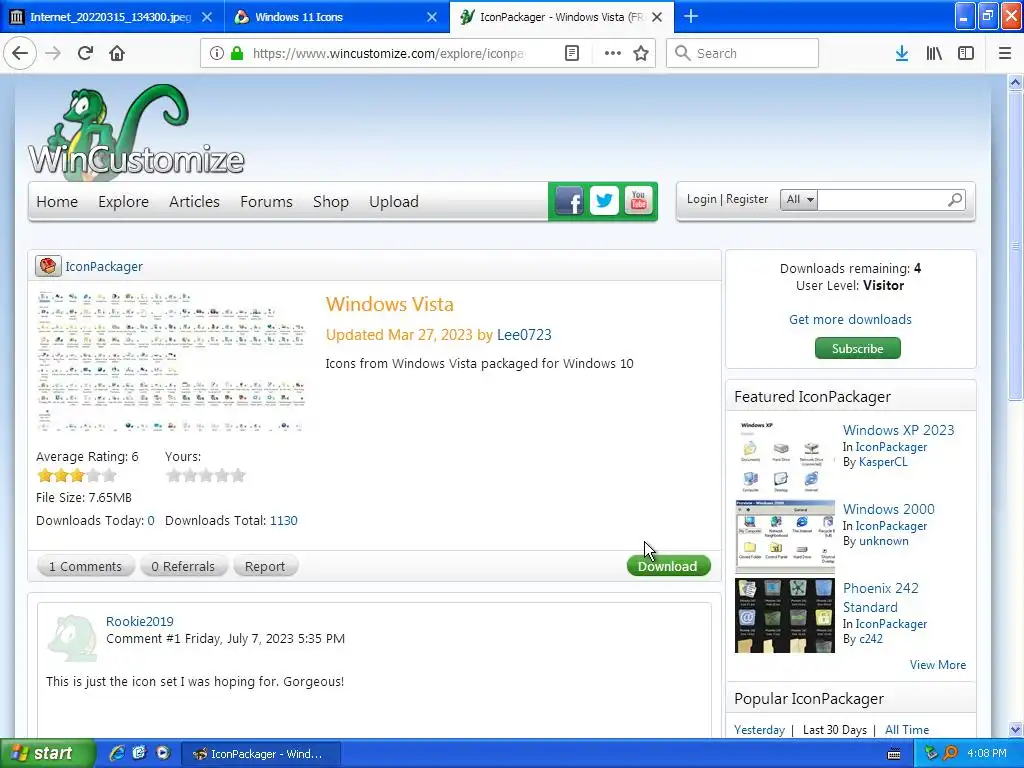Expand the All search category dropdown
This screenshot has width=1024, height=768.
799,199
